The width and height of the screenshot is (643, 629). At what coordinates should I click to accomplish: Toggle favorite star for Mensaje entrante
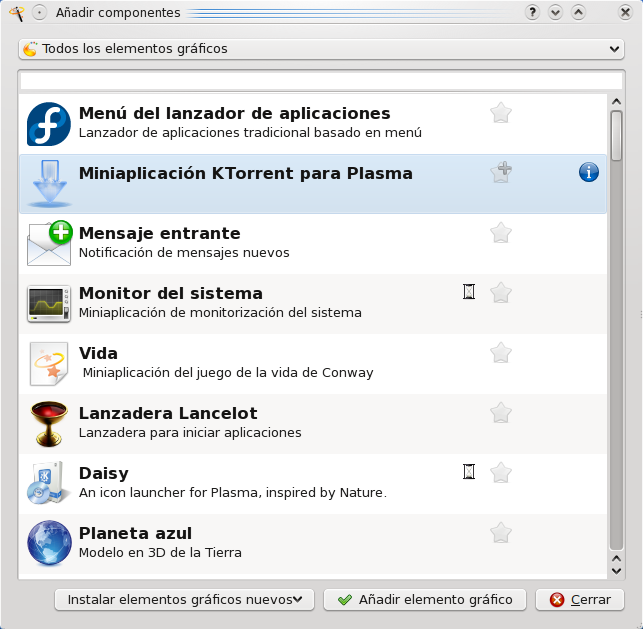(501, 233)
